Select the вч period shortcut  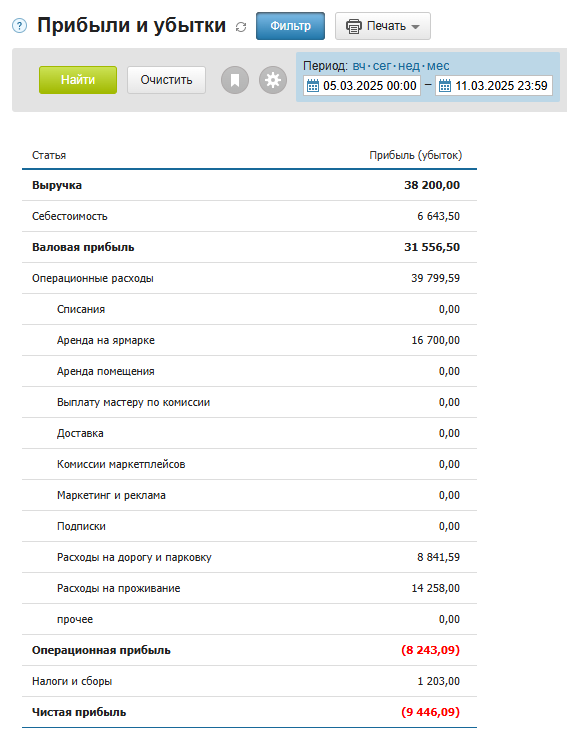(359, 66)
